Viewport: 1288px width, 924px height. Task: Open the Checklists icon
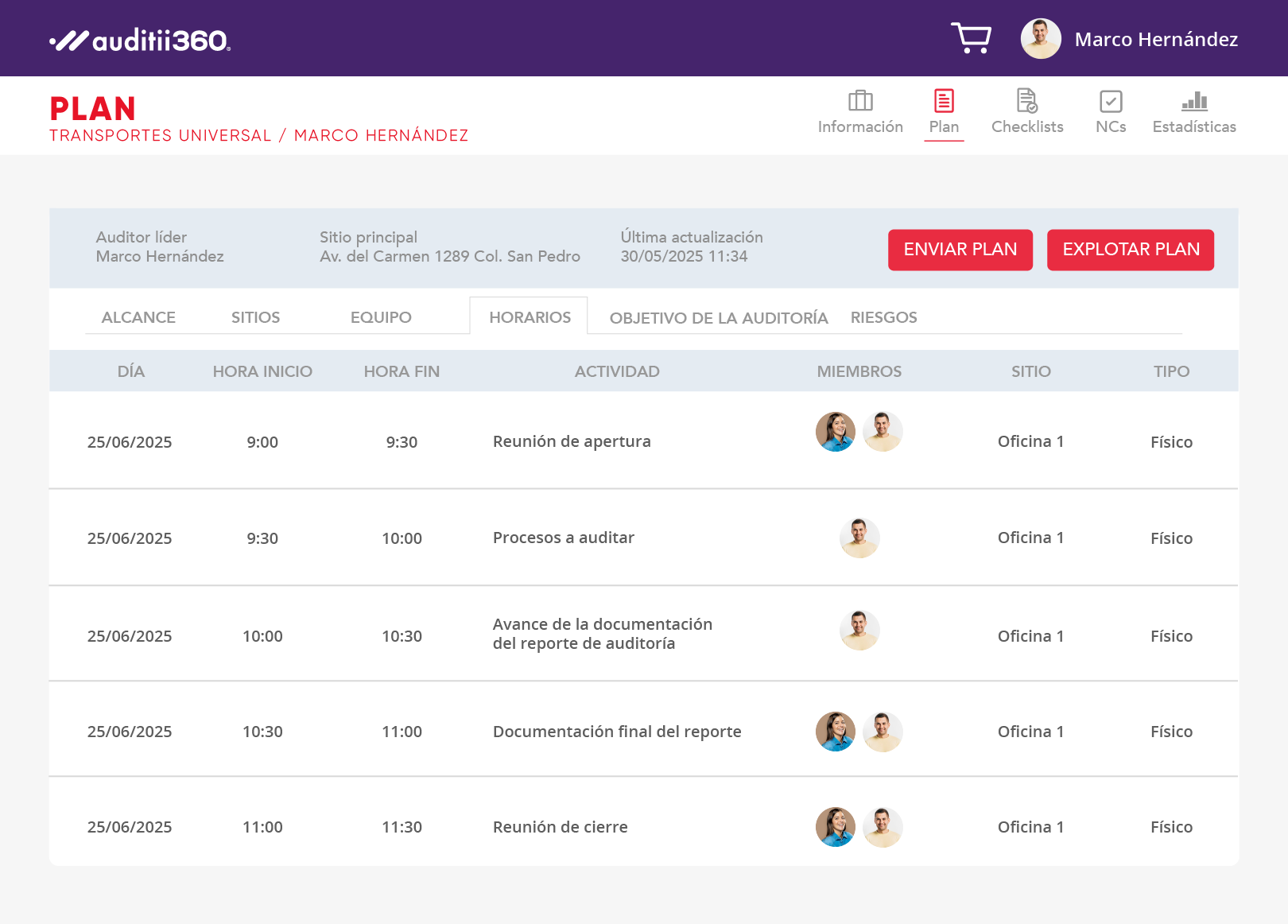1026,101
